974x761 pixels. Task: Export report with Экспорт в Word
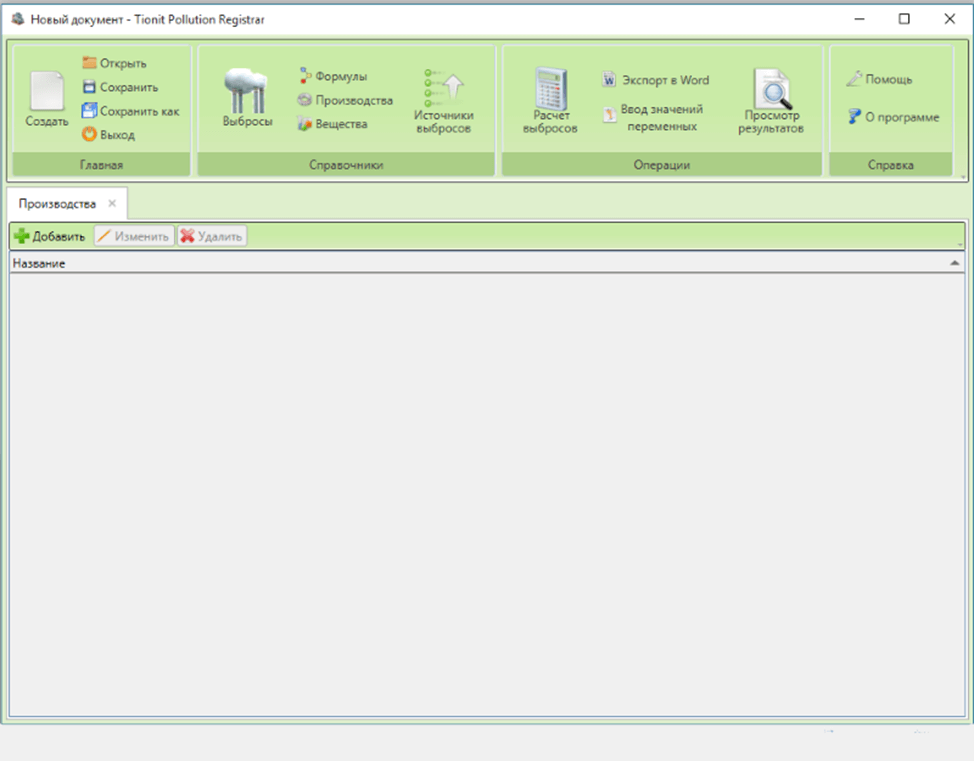tap(656, 80)
